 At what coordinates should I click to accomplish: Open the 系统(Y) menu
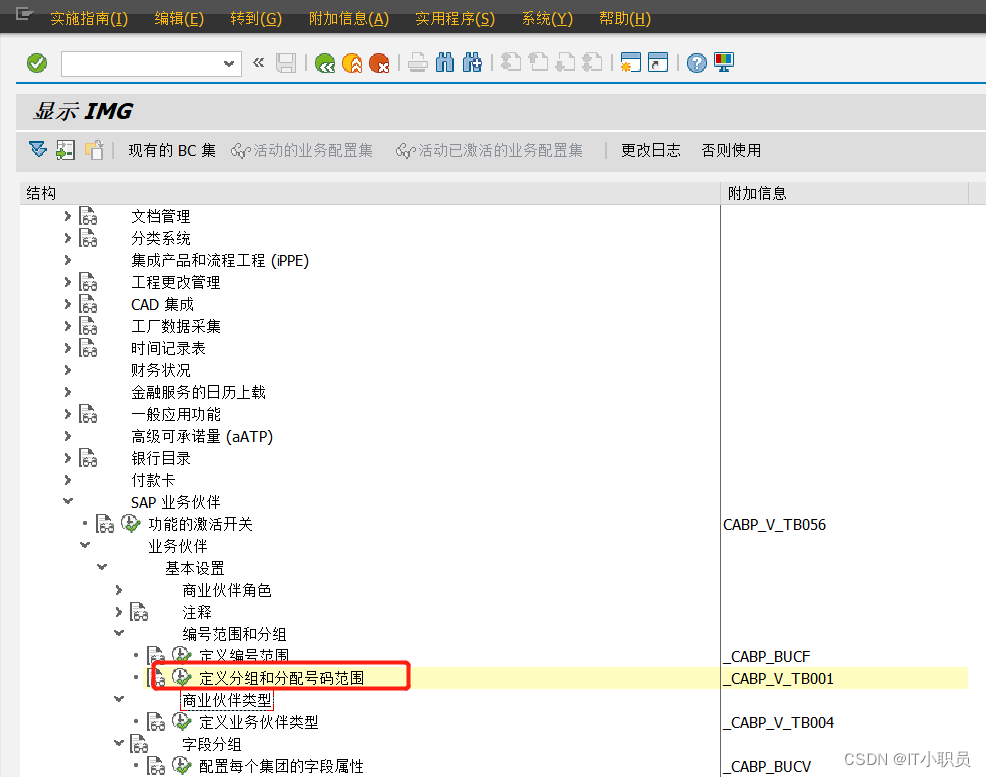coord(547,19)
